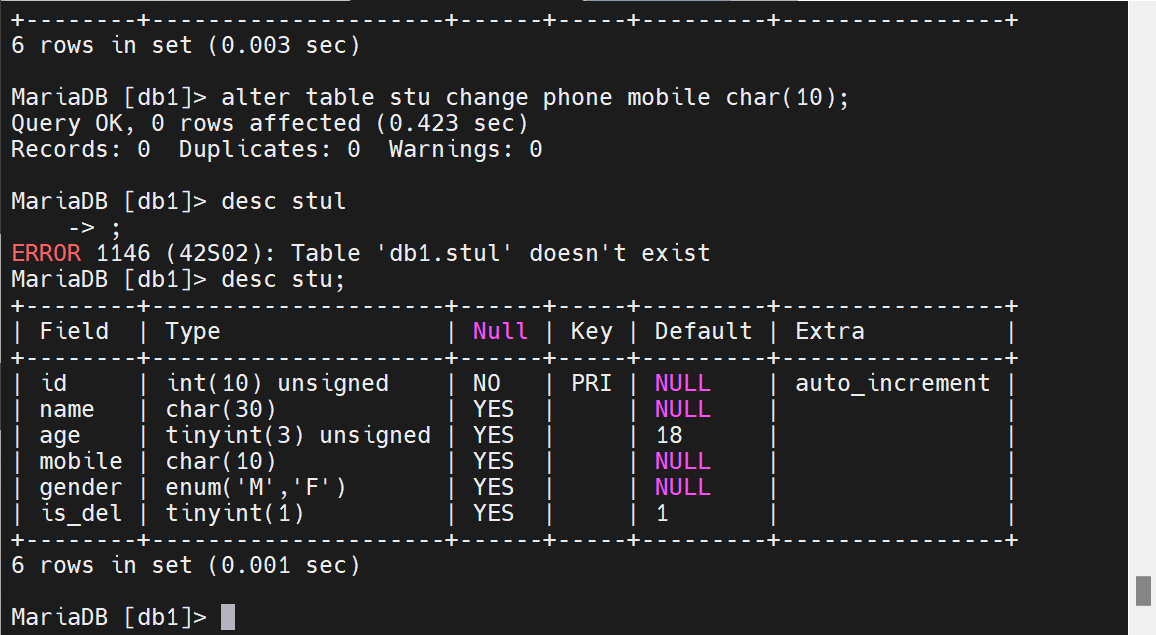Click the Type column header
The width and height of the screenshot is (1156, 635).
click(x=192, y=332)
